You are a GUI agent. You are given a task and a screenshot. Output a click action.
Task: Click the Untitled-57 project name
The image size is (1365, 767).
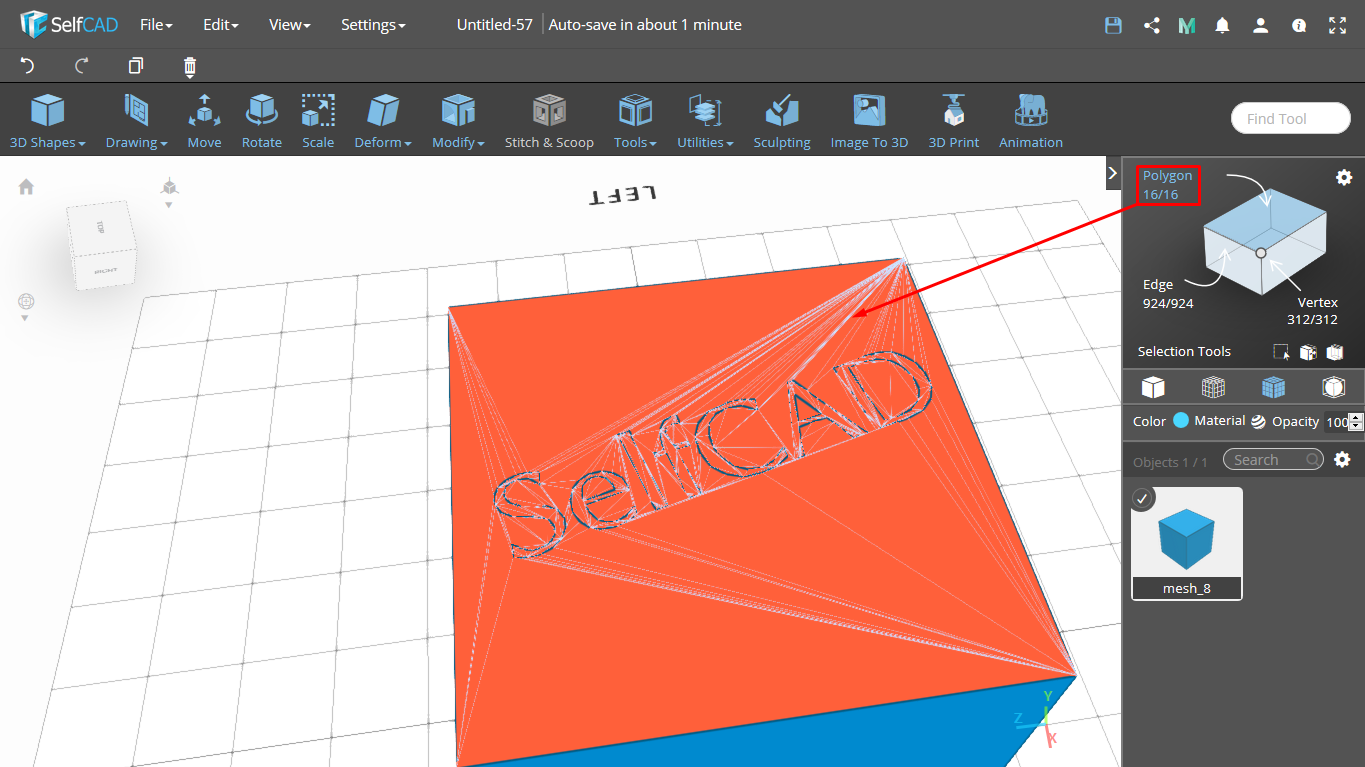494,24
